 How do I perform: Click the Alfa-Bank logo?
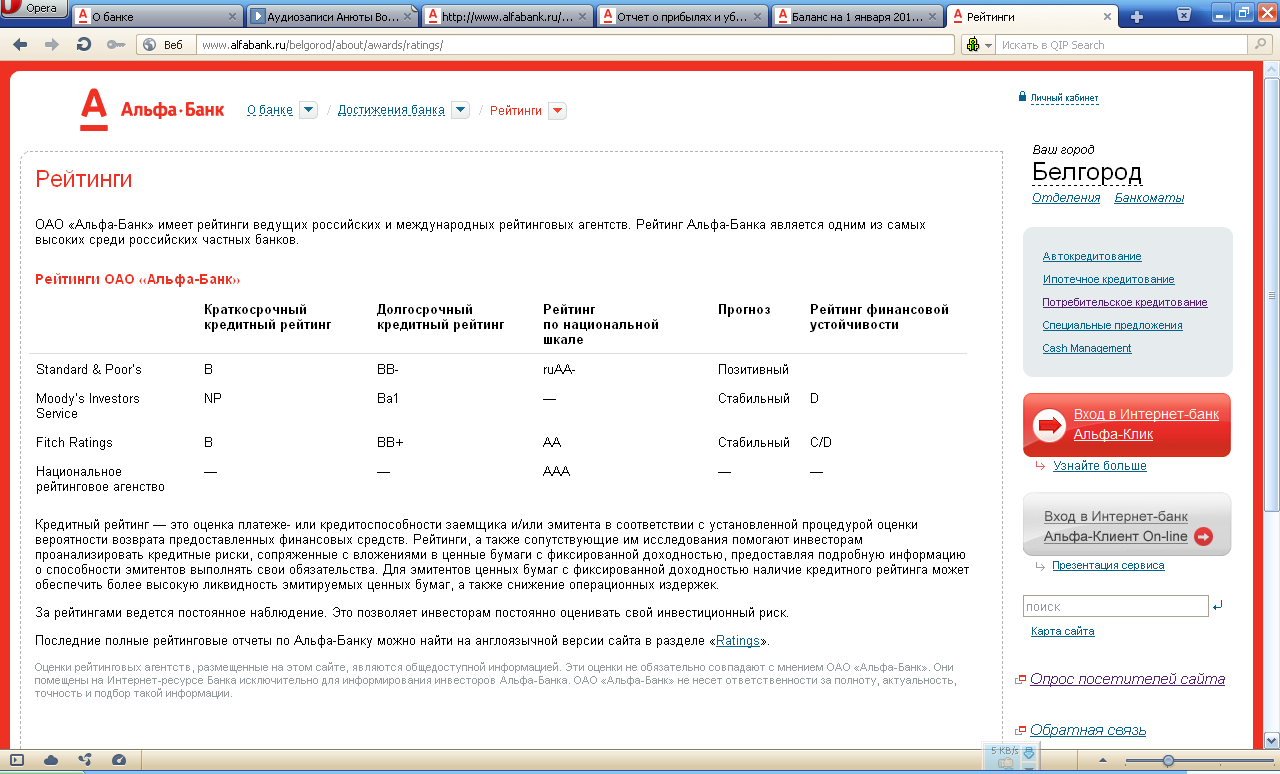(x=152, y=110)
